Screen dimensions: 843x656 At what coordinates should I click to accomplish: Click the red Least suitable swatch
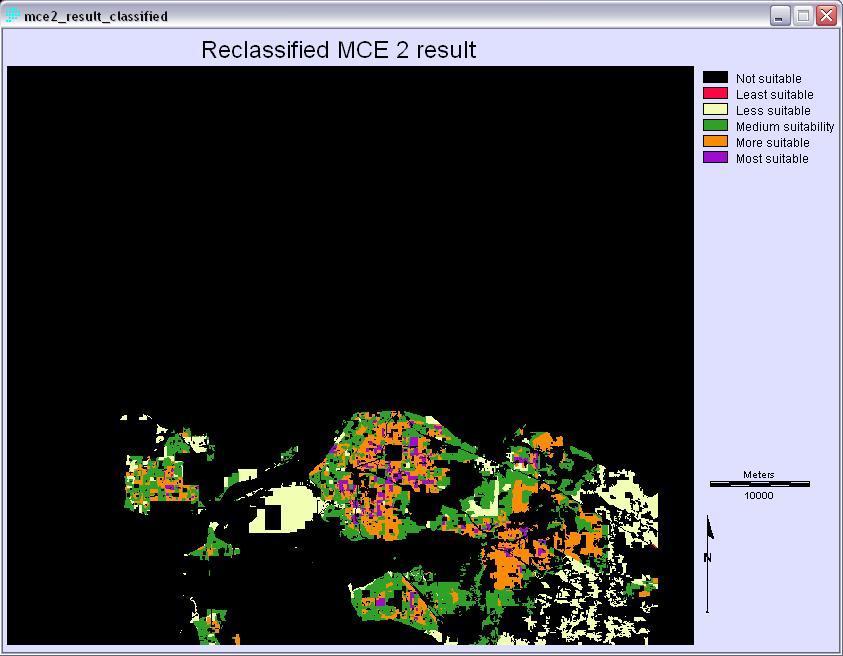715,94
